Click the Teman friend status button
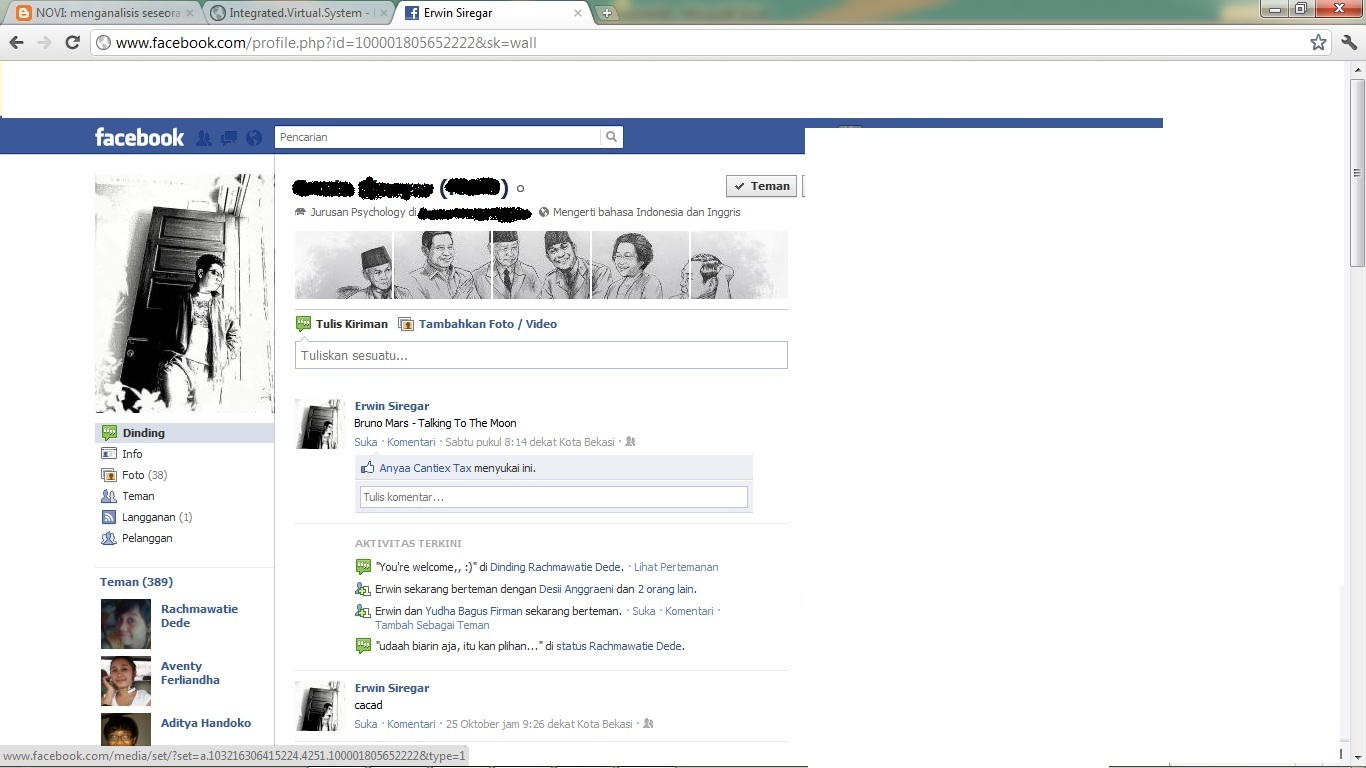Screen dimensions: 1366x768 (761, 186)
